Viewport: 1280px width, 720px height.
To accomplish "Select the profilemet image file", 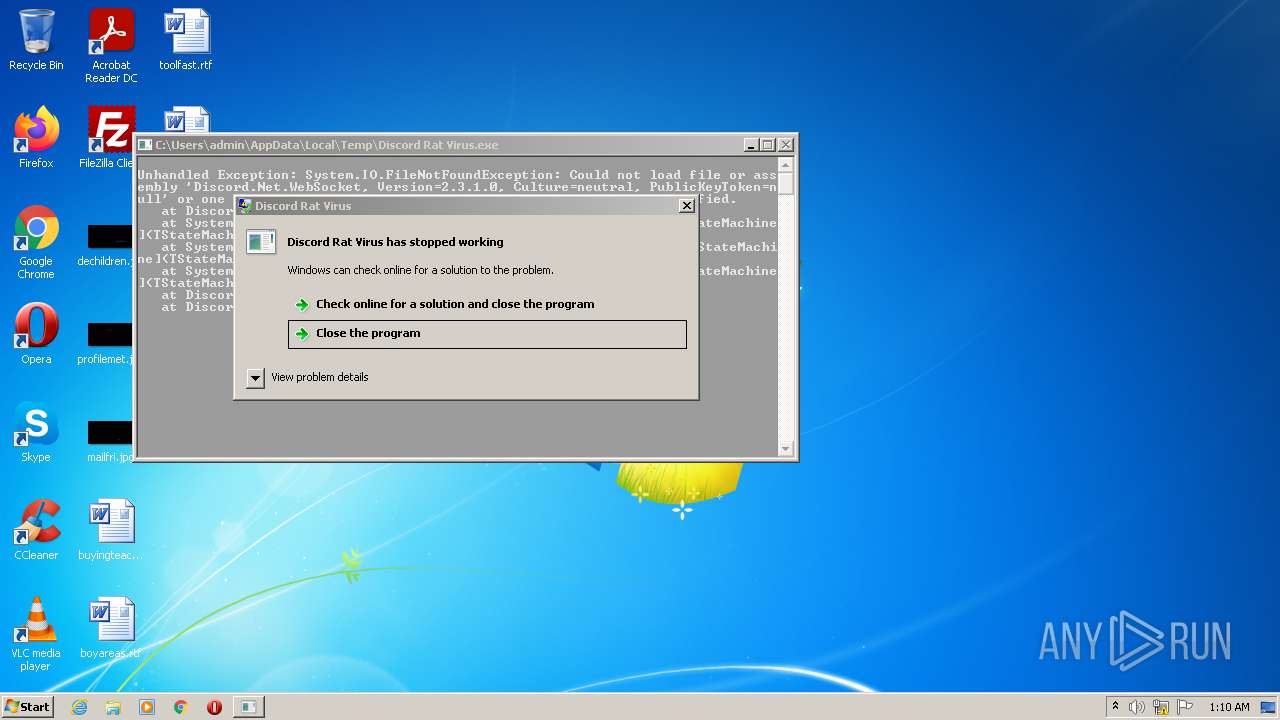I will tap(105, 344).
